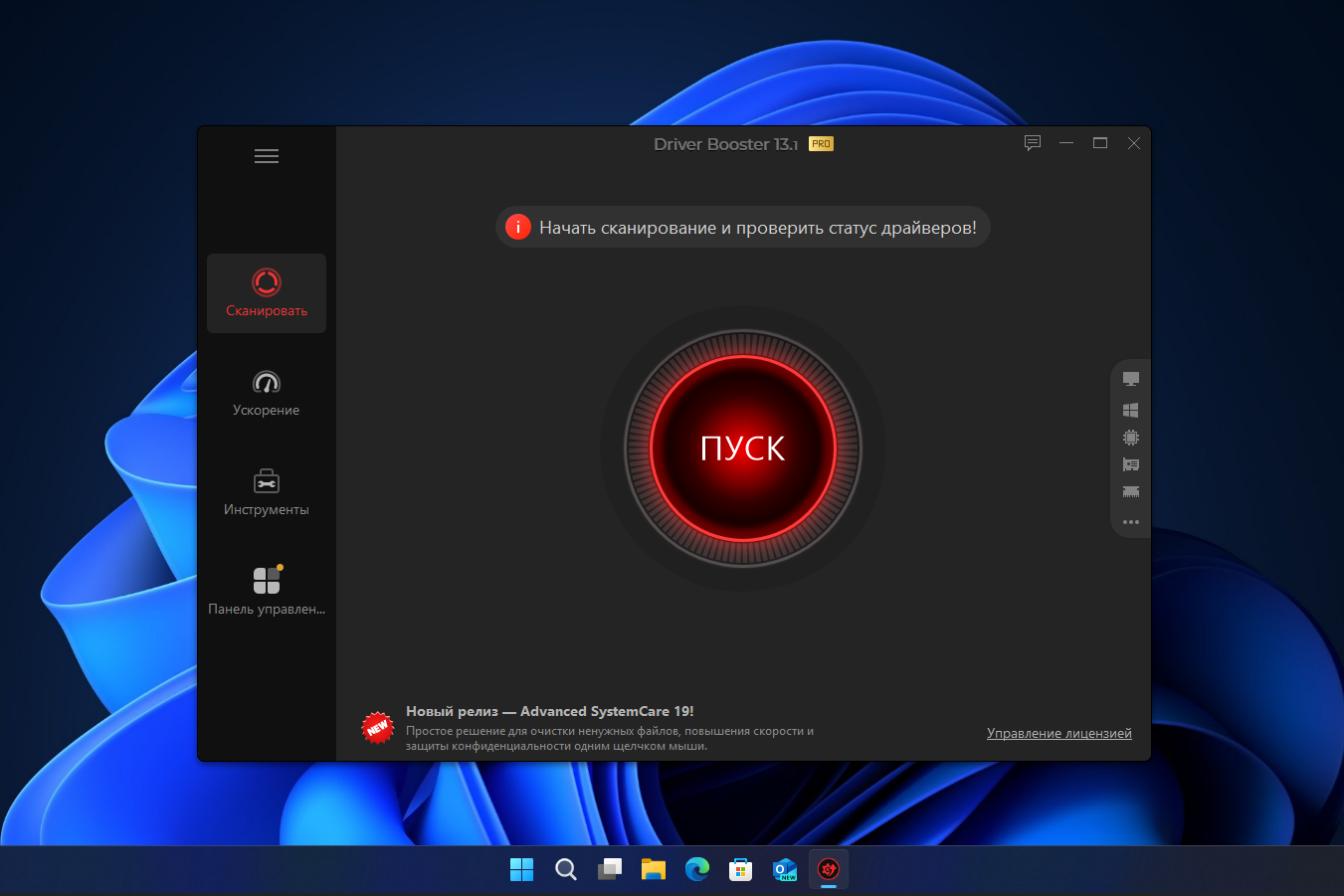This screenshot has height=896, width=1344.
Task: Click the PRO badge next to title
Action: pyautogui.click(x=820, y=142)
